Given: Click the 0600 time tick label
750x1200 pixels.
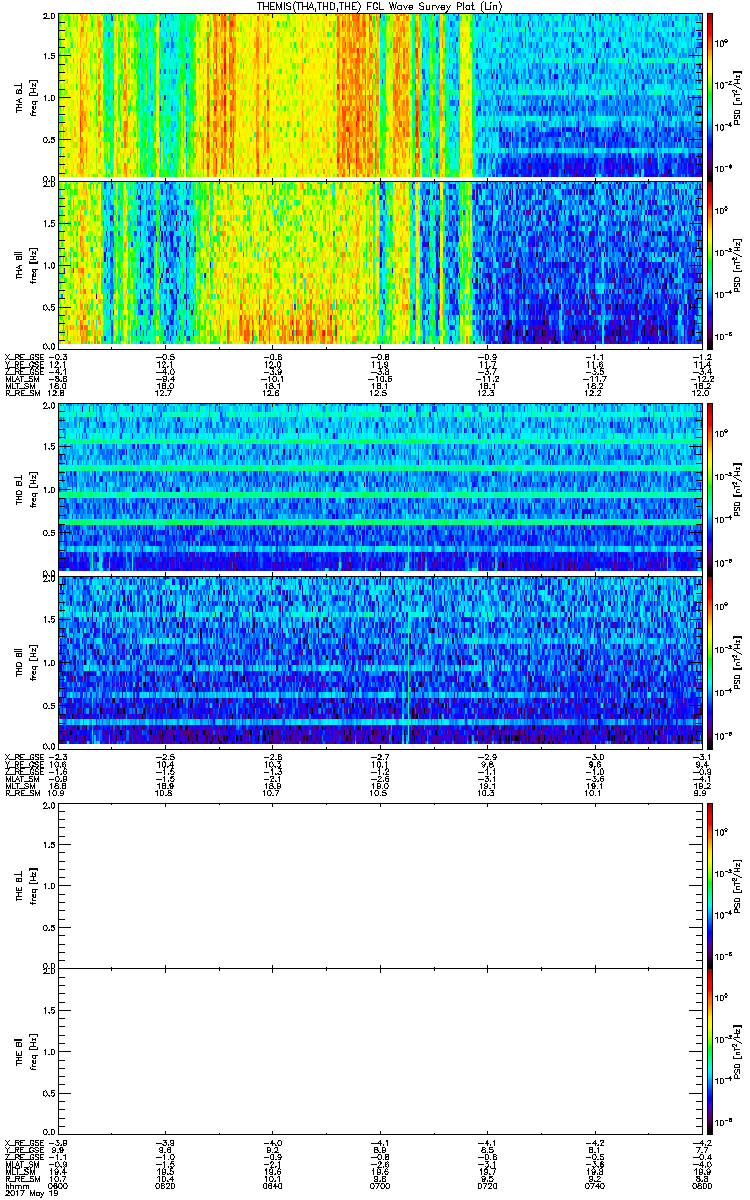Looking at the screenshot, I should 59,1185.
